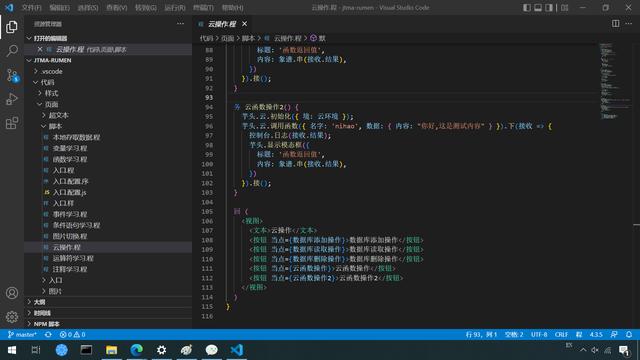
Task: Open the Windows Start menu
Action: coord(12,350)
